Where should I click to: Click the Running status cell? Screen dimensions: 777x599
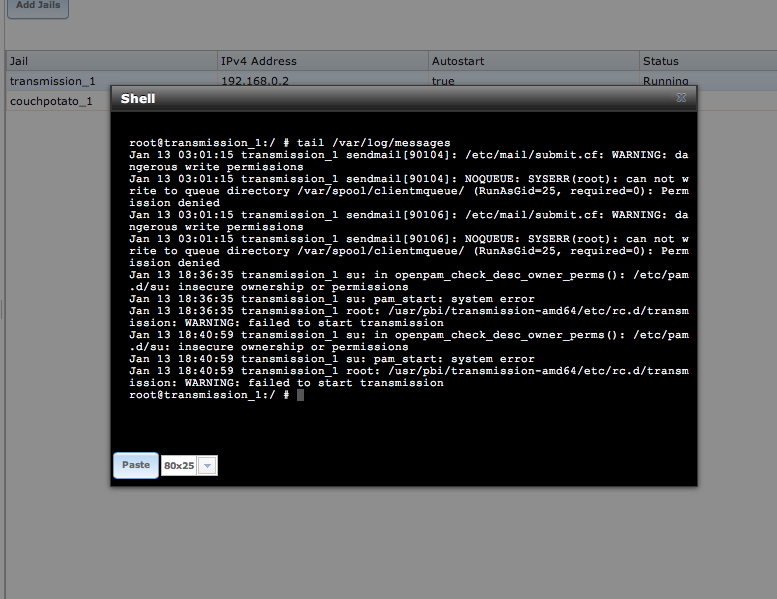pos(708,79)
